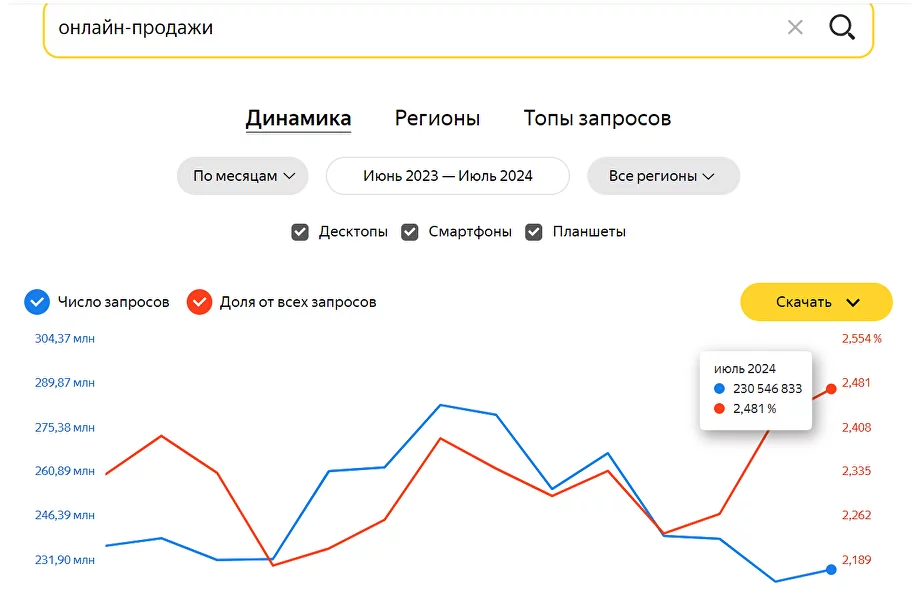Click into the онлайн-продажи search field
920x589 pixels.
pyautogui.click(x=411, y=28)
